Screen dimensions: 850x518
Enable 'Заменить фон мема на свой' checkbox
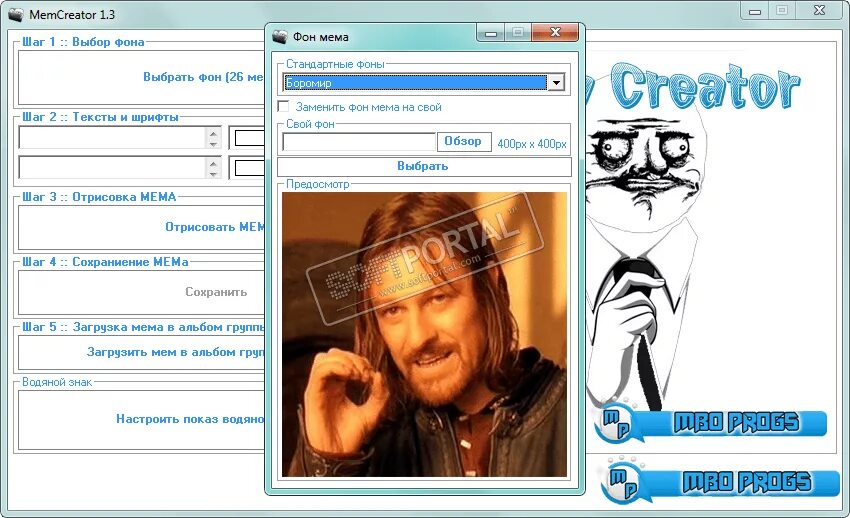coord(283,106)
